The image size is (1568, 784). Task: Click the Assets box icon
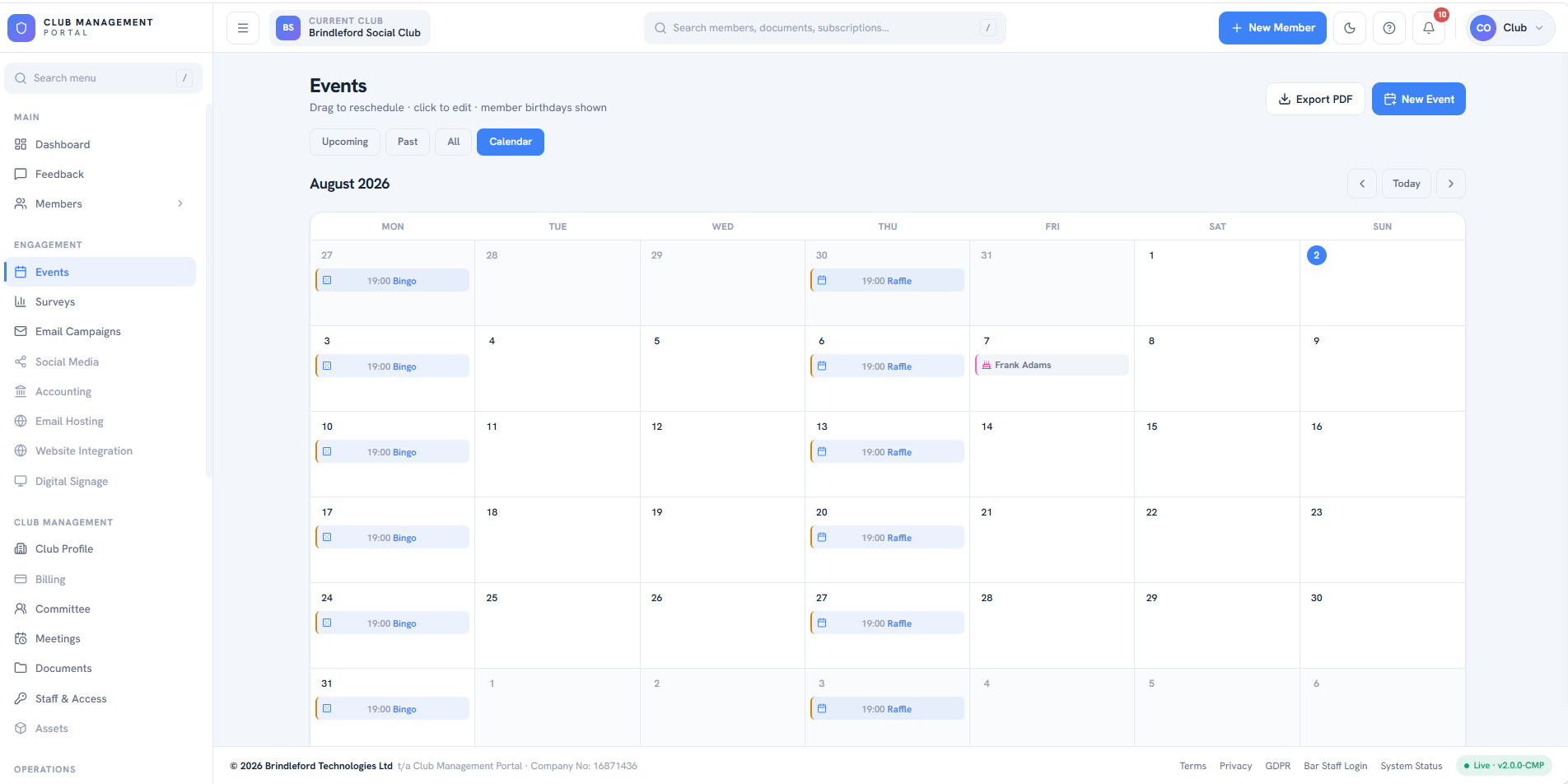(x=21, y=728)
